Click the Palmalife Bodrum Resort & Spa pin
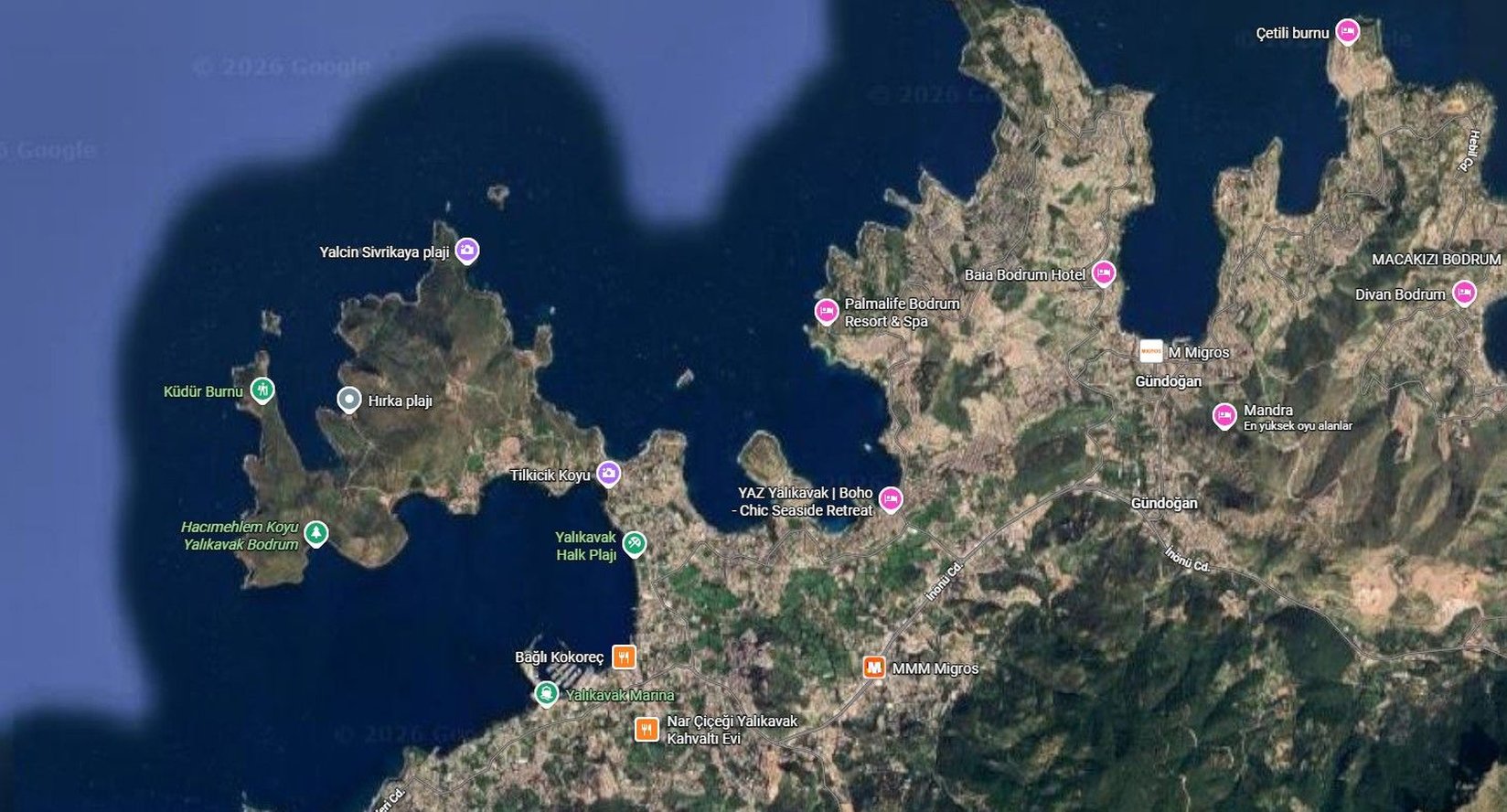1507x812 pixels. click(x=827, y=312)
